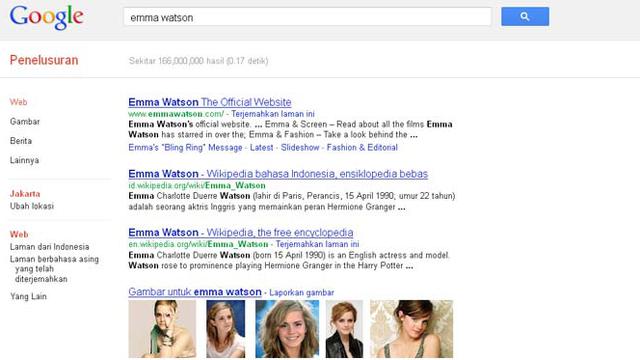Select the Berita search category

21,141
